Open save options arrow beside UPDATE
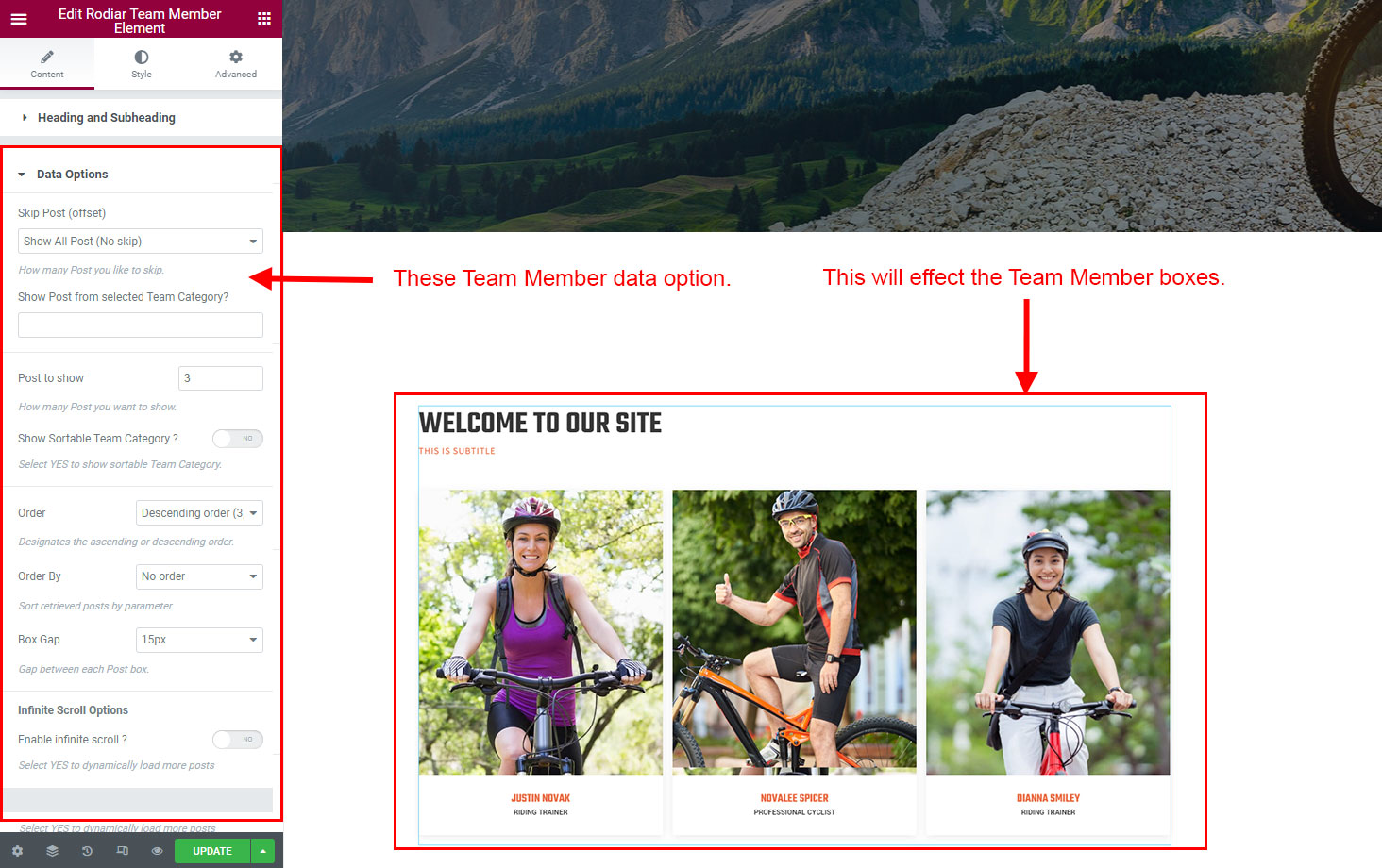This screenshot has height=868, width=1382. [263, 851]
